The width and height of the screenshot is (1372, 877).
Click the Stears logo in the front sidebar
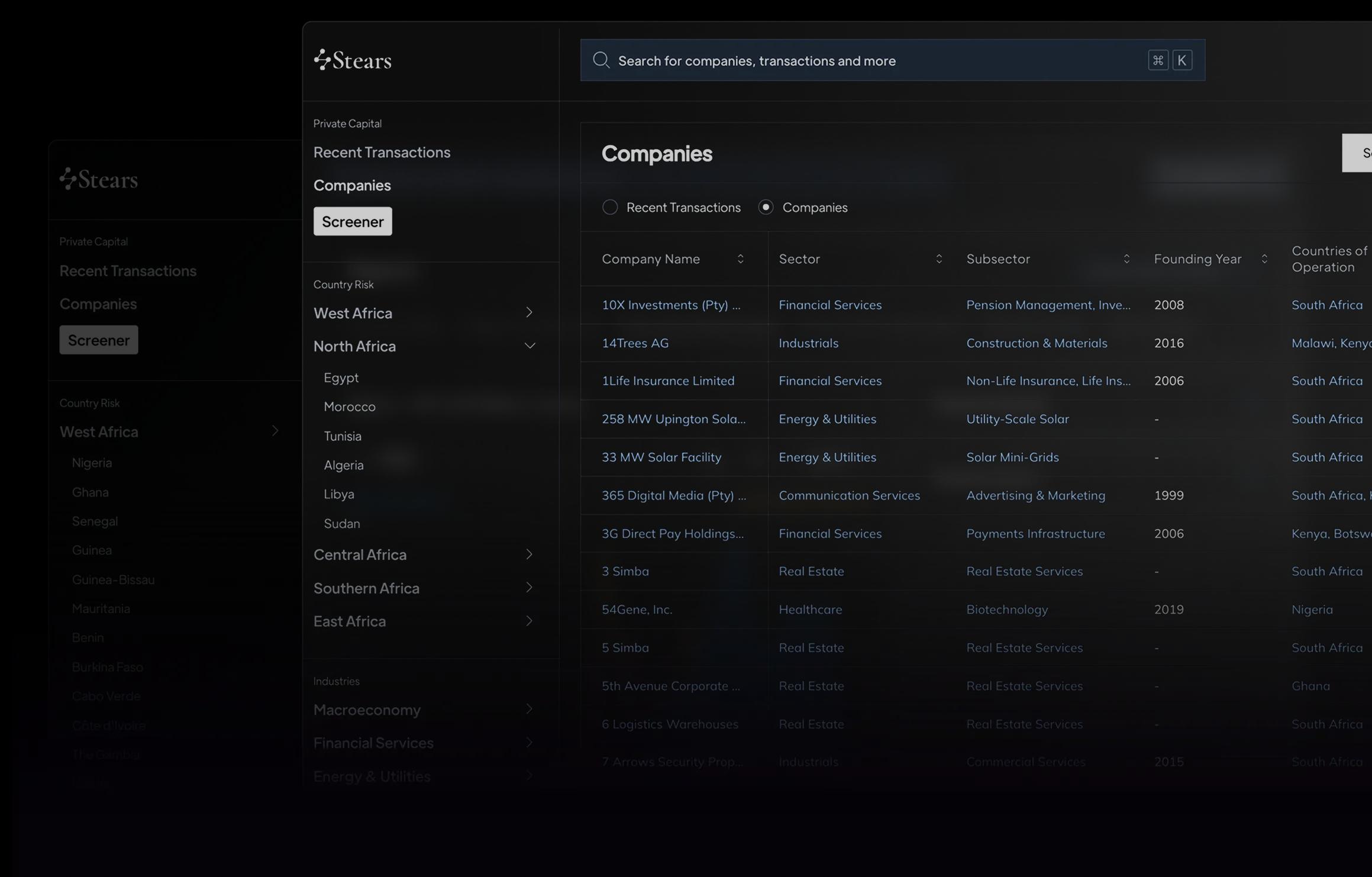click(353, 60)
